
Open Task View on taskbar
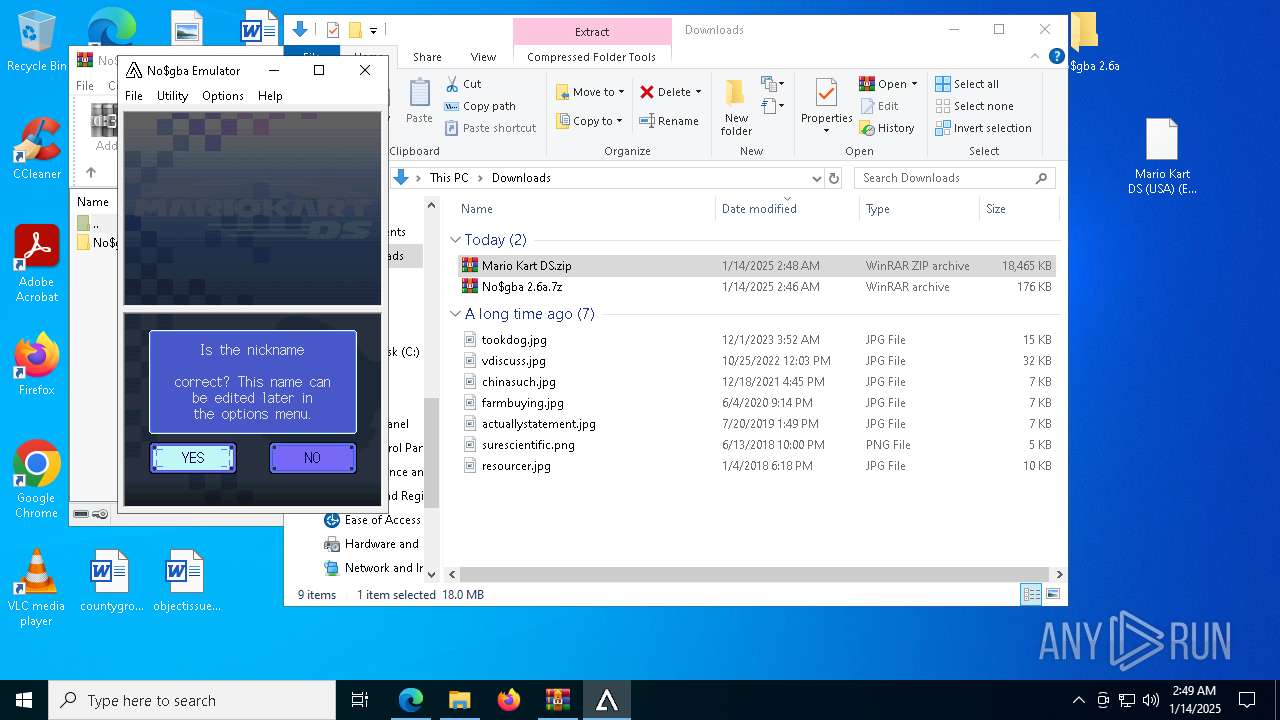360,700
